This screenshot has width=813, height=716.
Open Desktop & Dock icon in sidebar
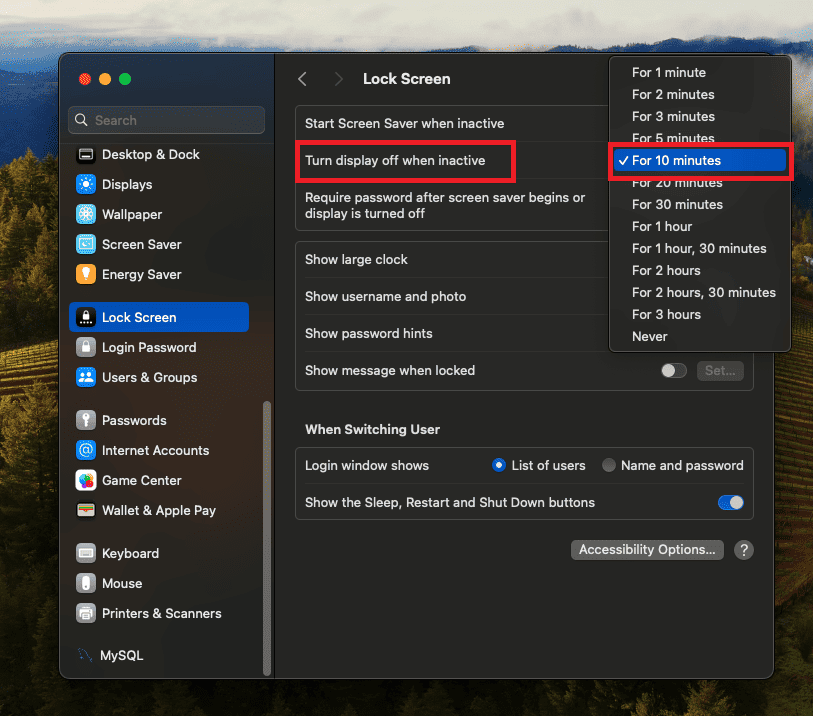coord(86,155)
